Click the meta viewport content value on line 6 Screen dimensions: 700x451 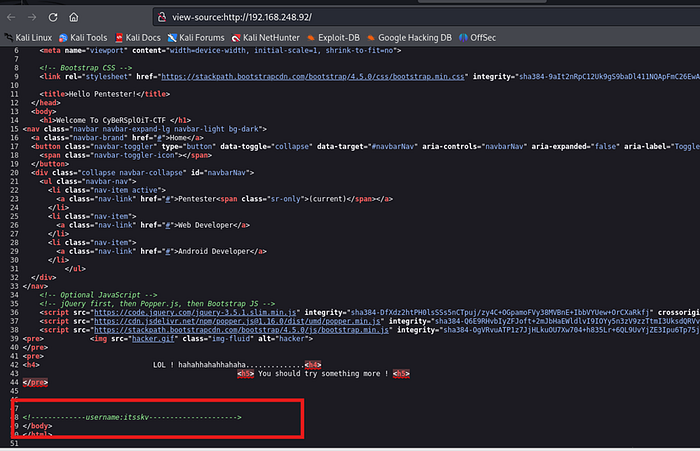click(283, 50)
